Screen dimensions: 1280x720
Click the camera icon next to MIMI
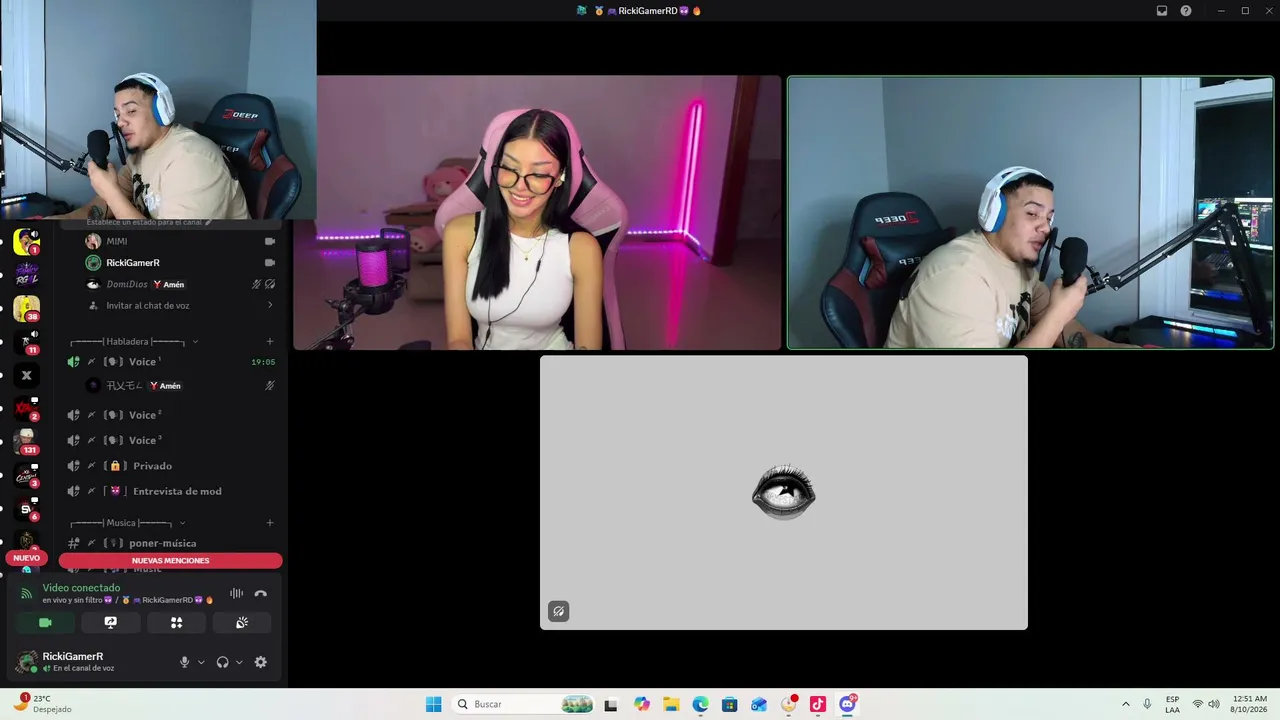(269, 241)
